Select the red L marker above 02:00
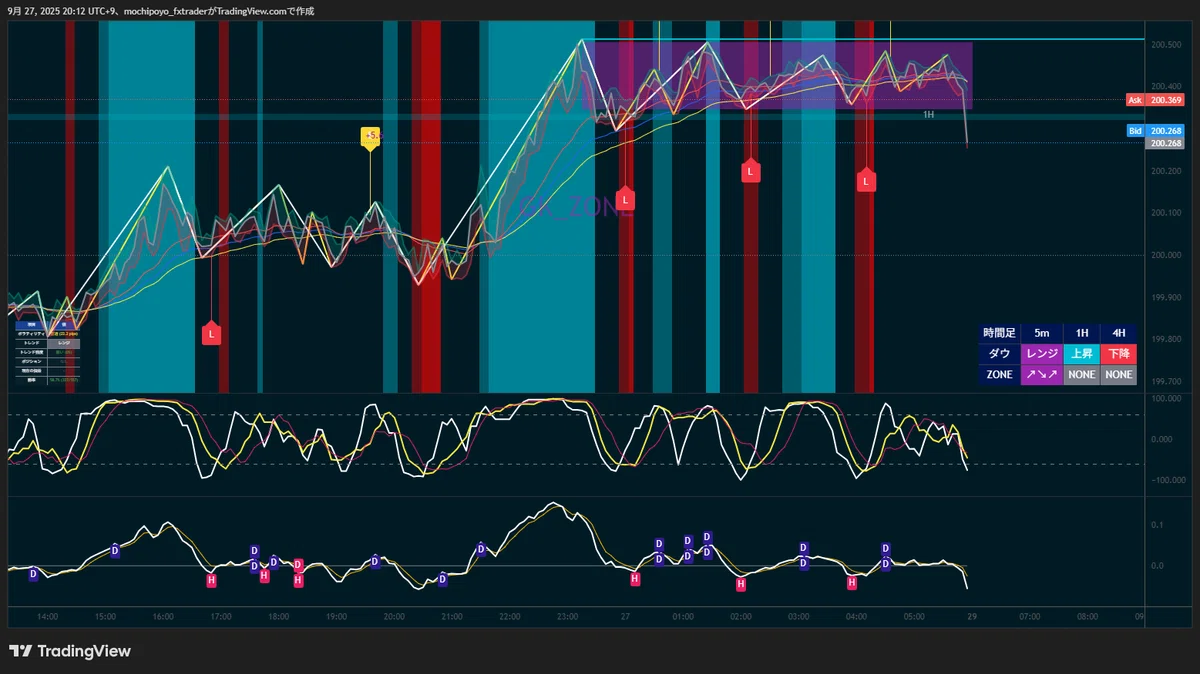Image resolution: width=1200 pixels, height=674 pixels. point(750,171)
